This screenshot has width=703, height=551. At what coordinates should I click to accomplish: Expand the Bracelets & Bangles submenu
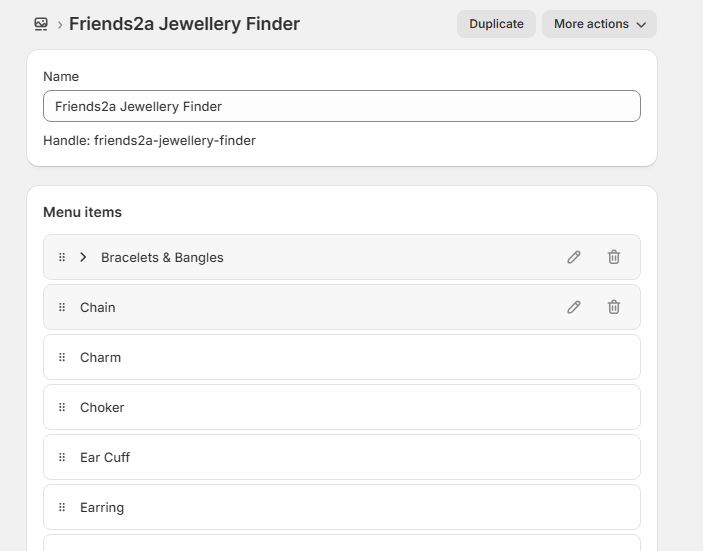[83, 257]
